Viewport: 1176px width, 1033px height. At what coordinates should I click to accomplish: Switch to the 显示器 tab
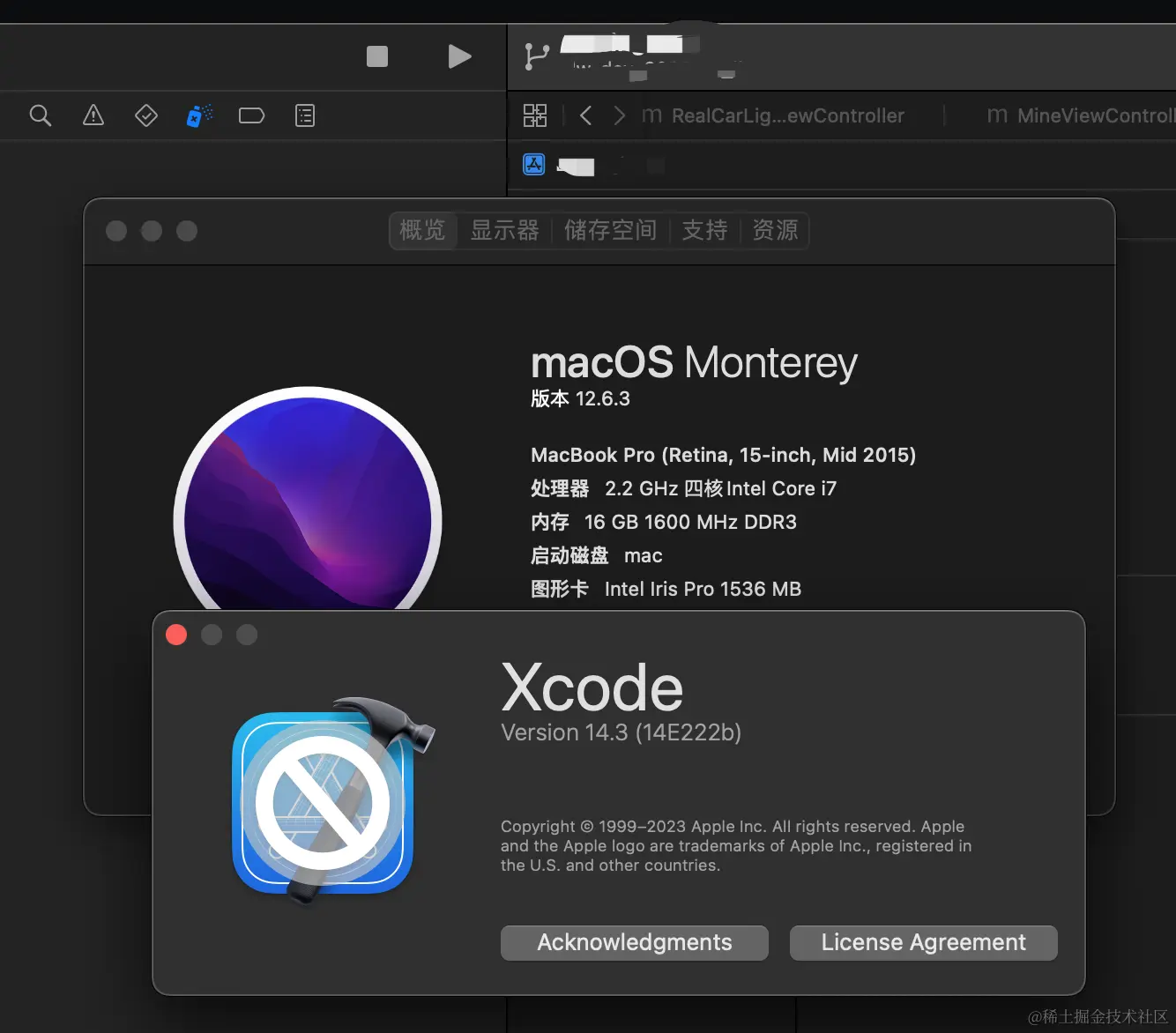pos(504,230)
